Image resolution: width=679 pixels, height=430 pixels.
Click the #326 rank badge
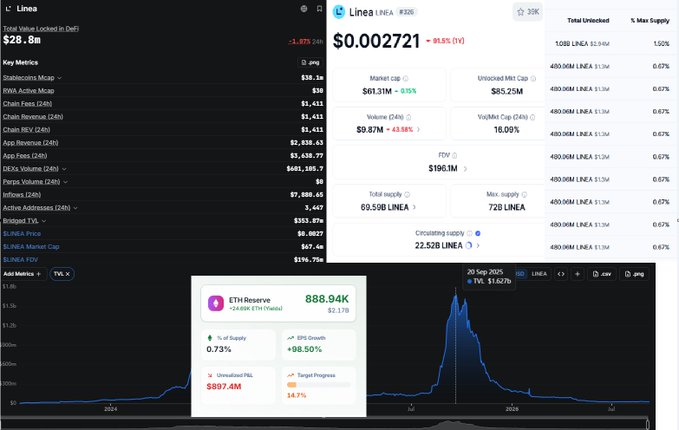406,12
